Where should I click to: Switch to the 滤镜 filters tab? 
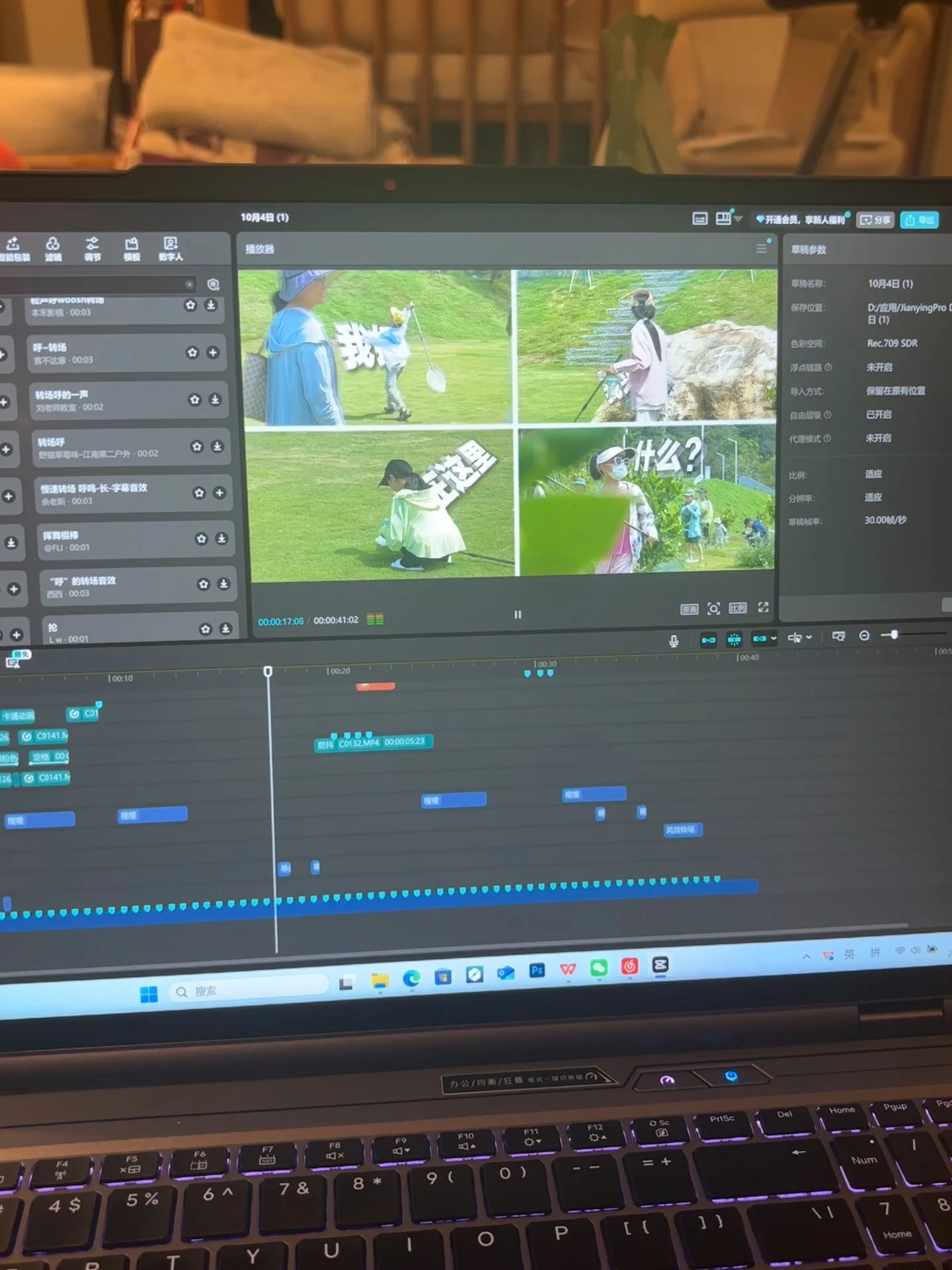(53, 249)
